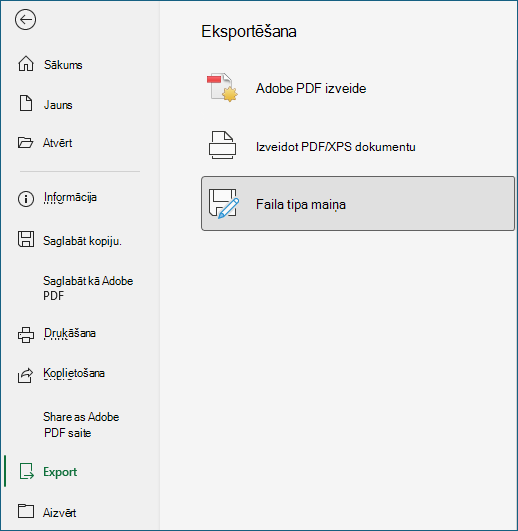Click the Koplietošana share icon
Viewport: 518px width, 531px height.
[25, 375]
